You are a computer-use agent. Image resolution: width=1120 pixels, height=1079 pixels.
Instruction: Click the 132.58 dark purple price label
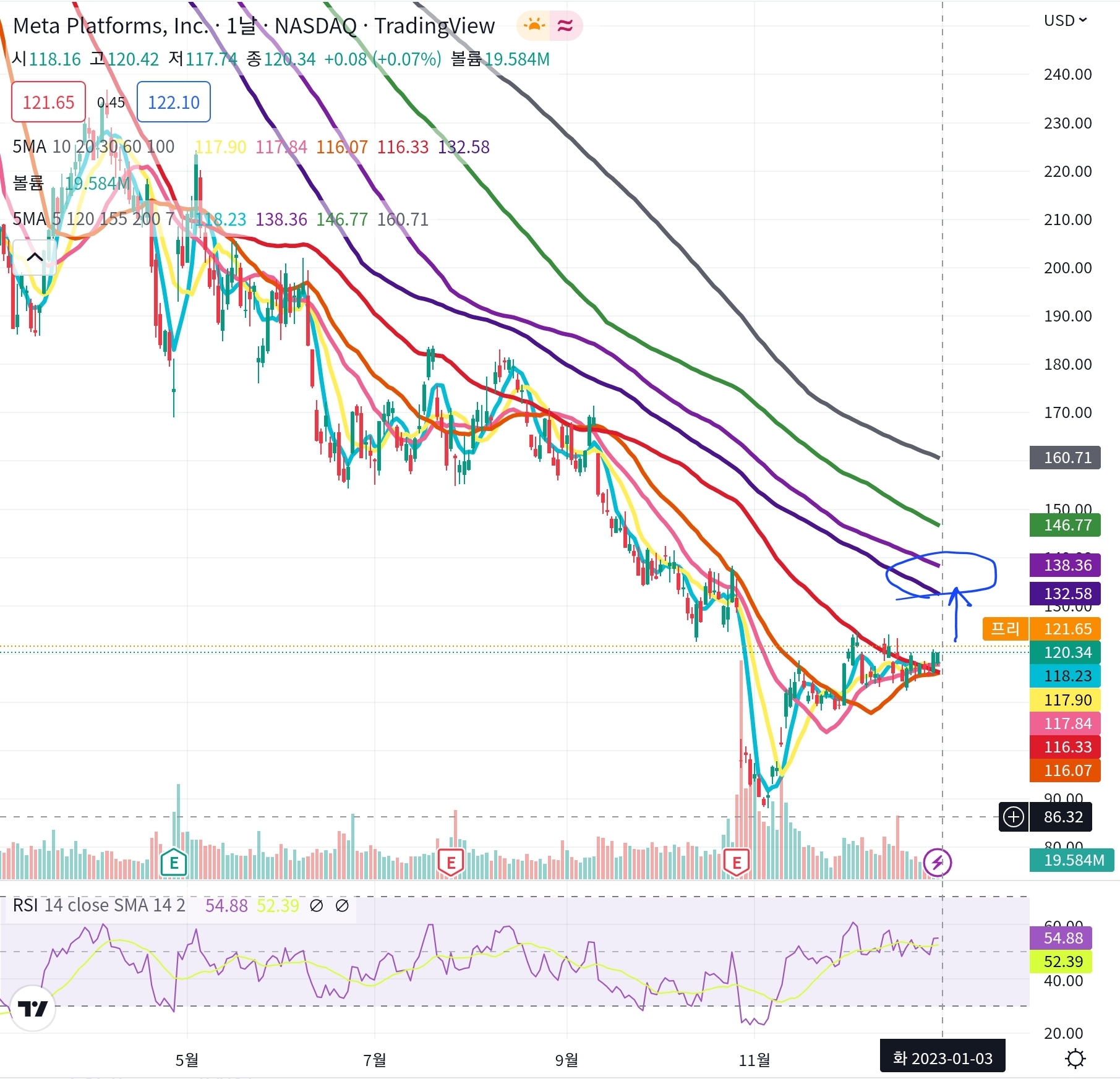1066,594
